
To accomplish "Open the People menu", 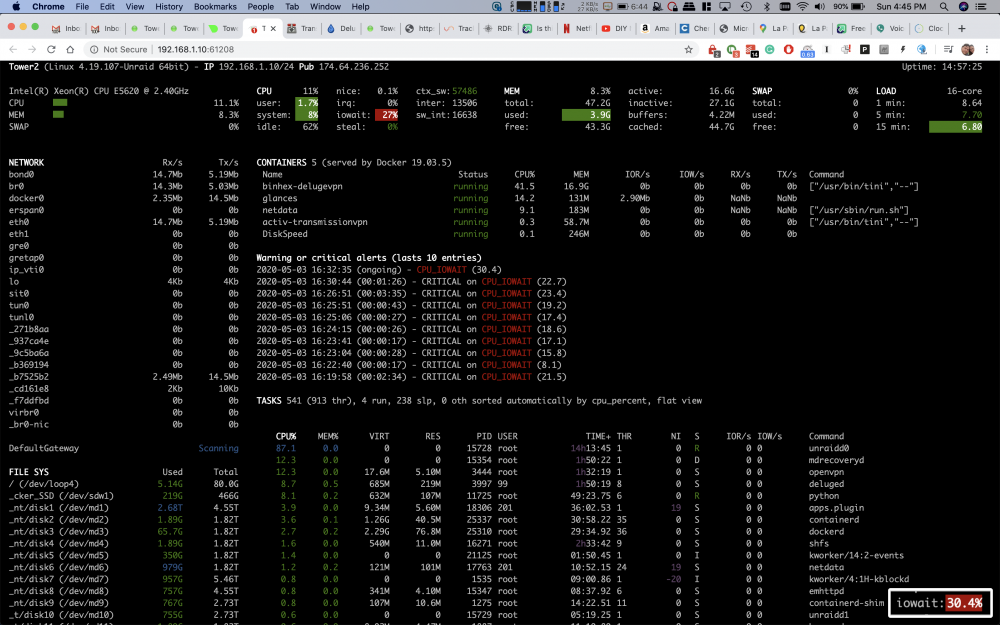I will [260, 6].
